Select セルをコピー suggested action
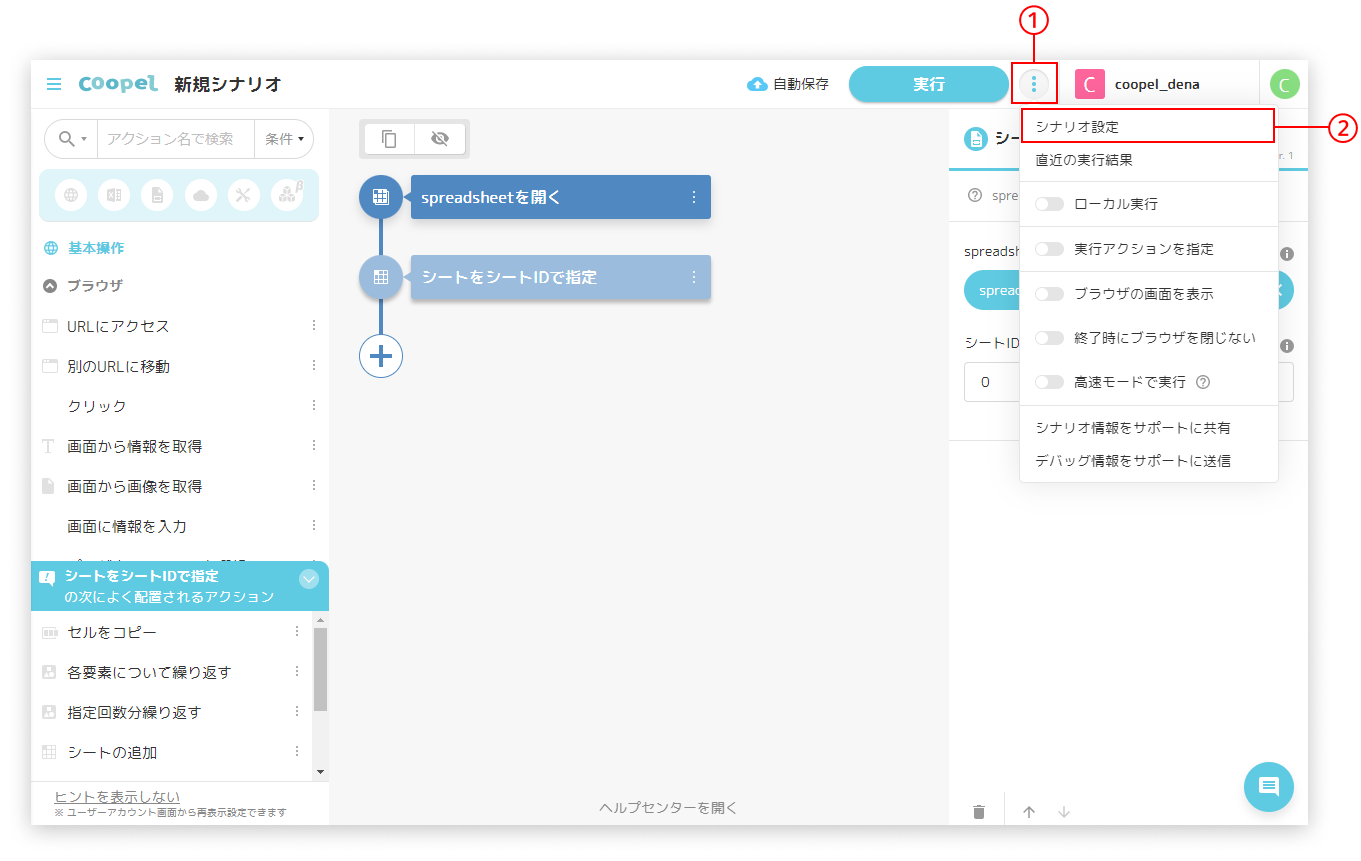 click(x=112, y=632)
